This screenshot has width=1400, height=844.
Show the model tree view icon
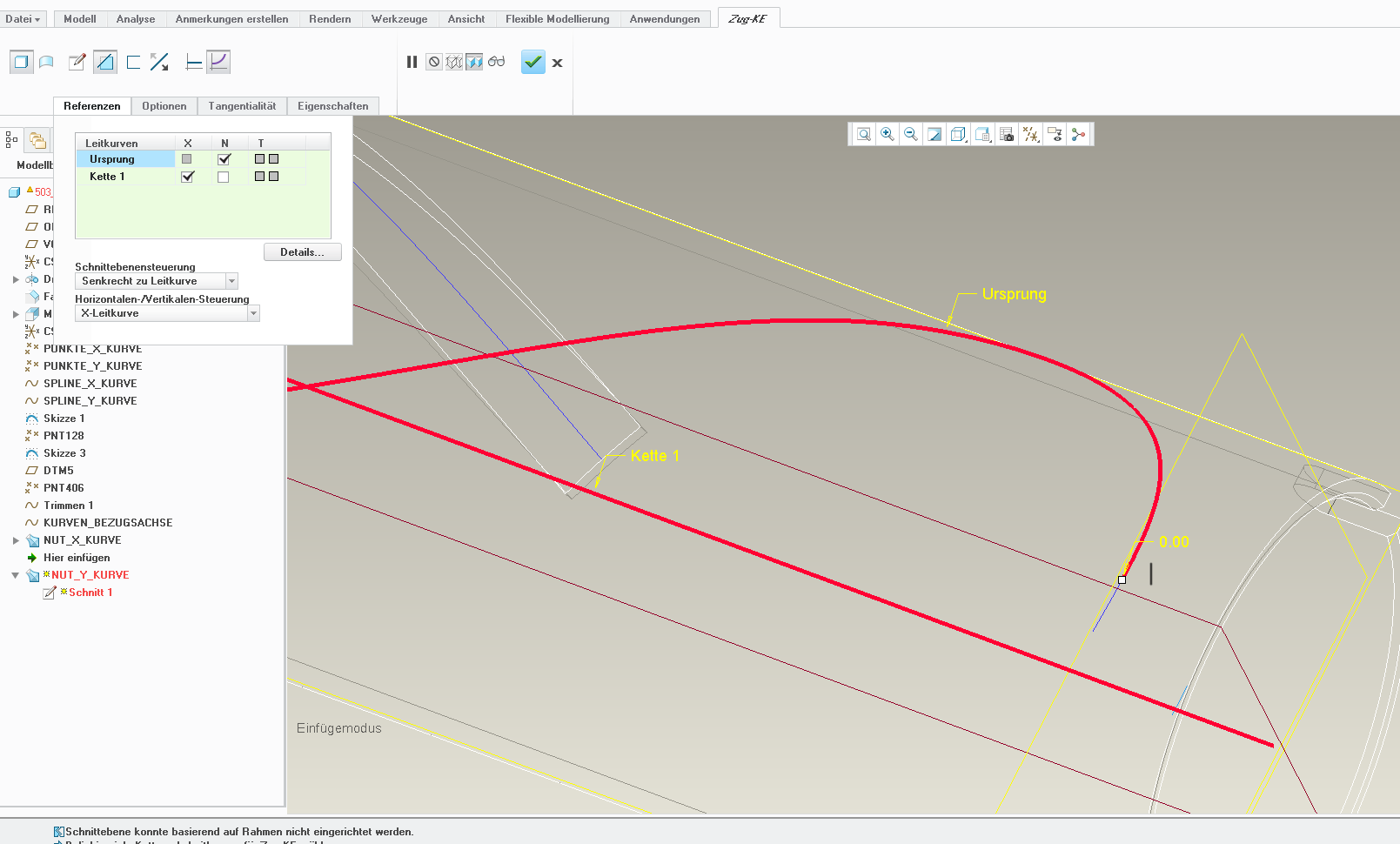click(x=11, y=139)
